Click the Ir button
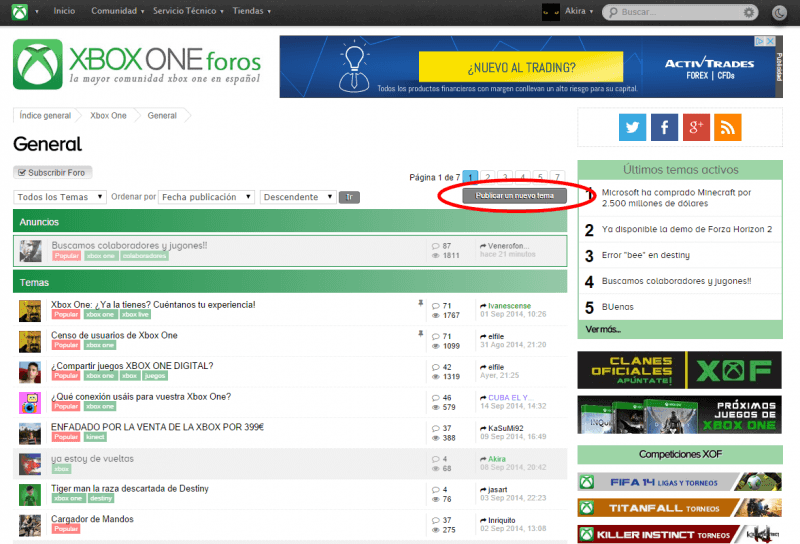Screen dimensions: 800x544 tap(349, 197)
